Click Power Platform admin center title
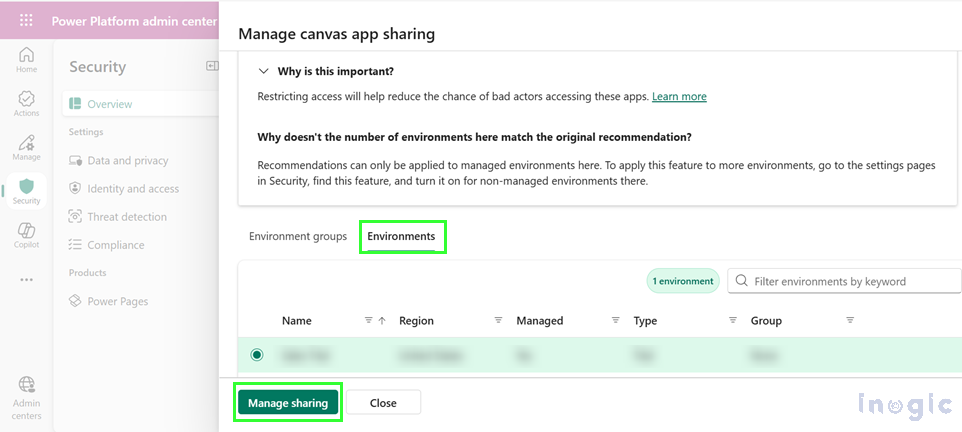This screenshot has width=962, height=432. [x=134, y=21]
